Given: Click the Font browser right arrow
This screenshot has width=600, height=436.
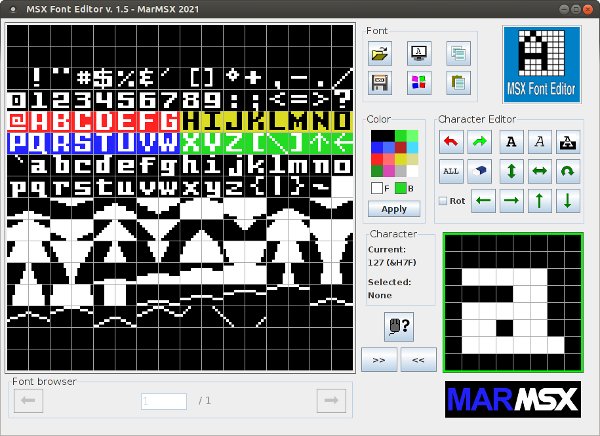Looking at the screenshot, I should pyautogui.click(x=331, y=401).
